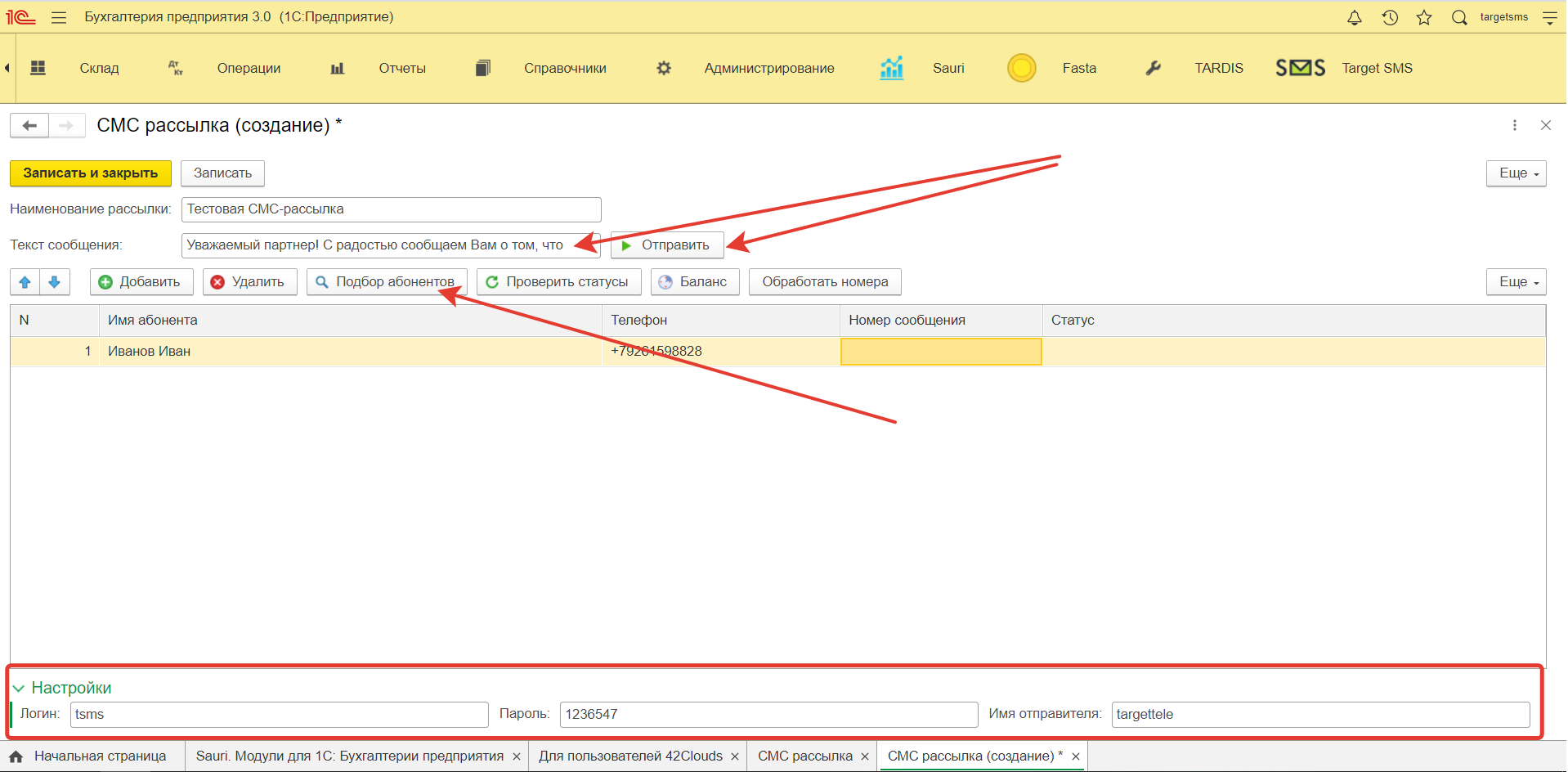Open Fasta section
The image size is (1568, 772).
1079,68
